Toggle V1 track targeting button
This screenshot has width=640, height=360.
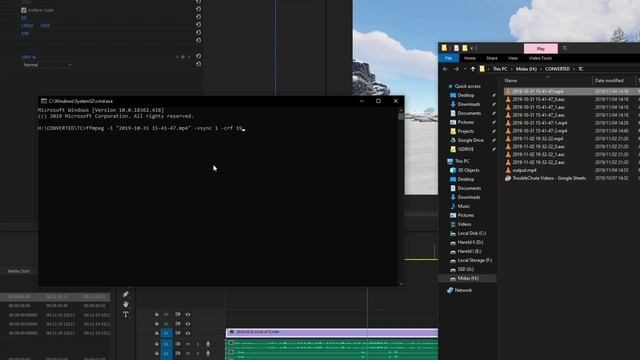pyautogui.click(x=166, y=333)
